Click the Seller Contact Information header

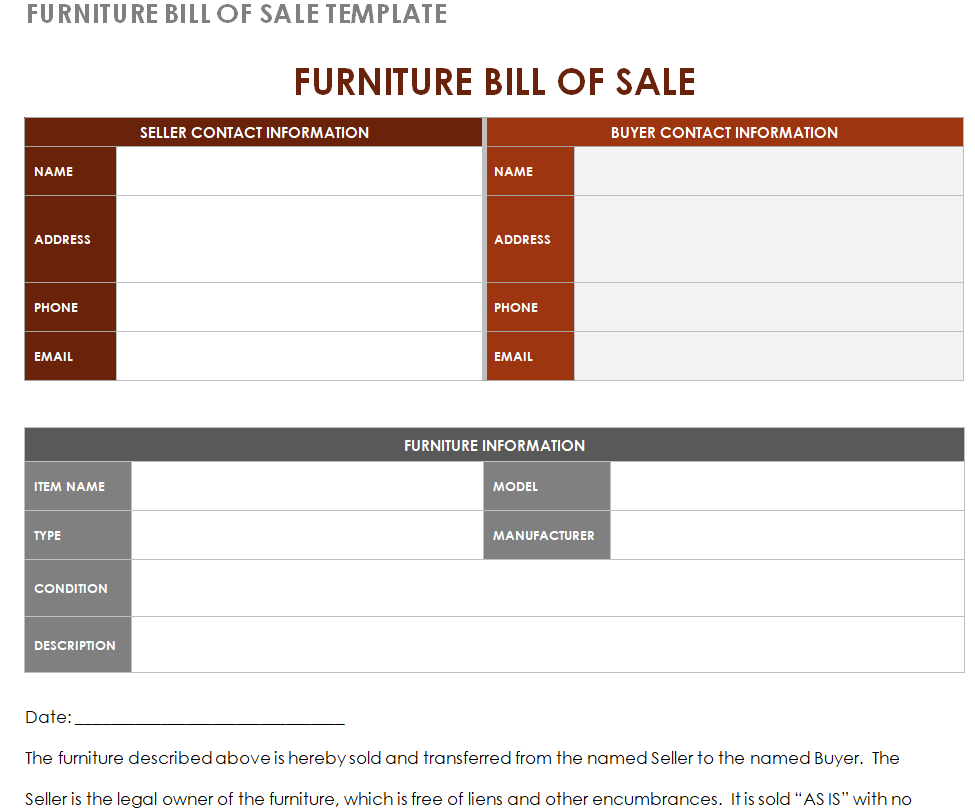[x=254, y=133]
